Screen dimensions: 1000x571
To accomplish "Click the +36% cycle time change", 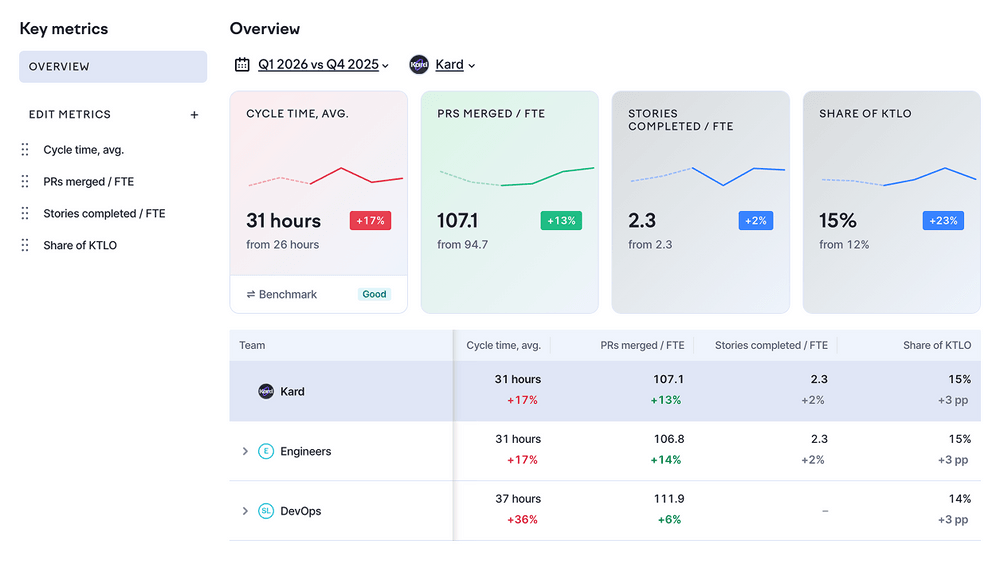I will click(x=522, y=520).
